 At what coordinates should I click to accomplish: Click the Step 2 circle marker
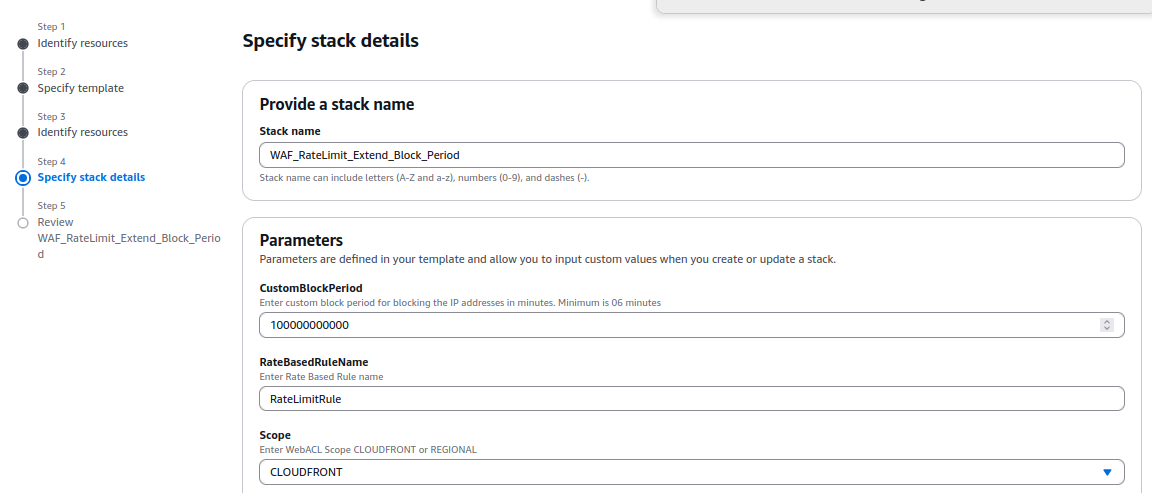point(23,89)
